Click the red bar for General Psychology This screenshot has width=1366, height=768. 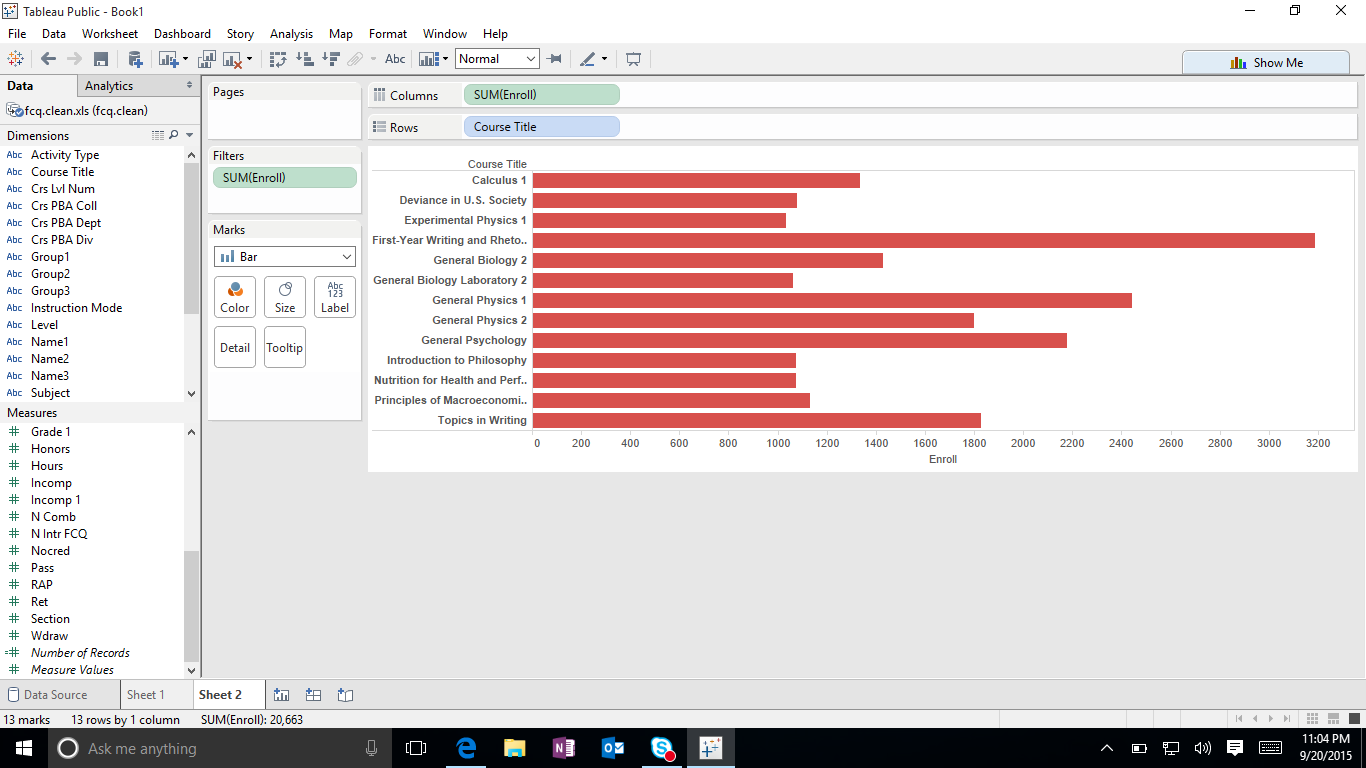800,340
